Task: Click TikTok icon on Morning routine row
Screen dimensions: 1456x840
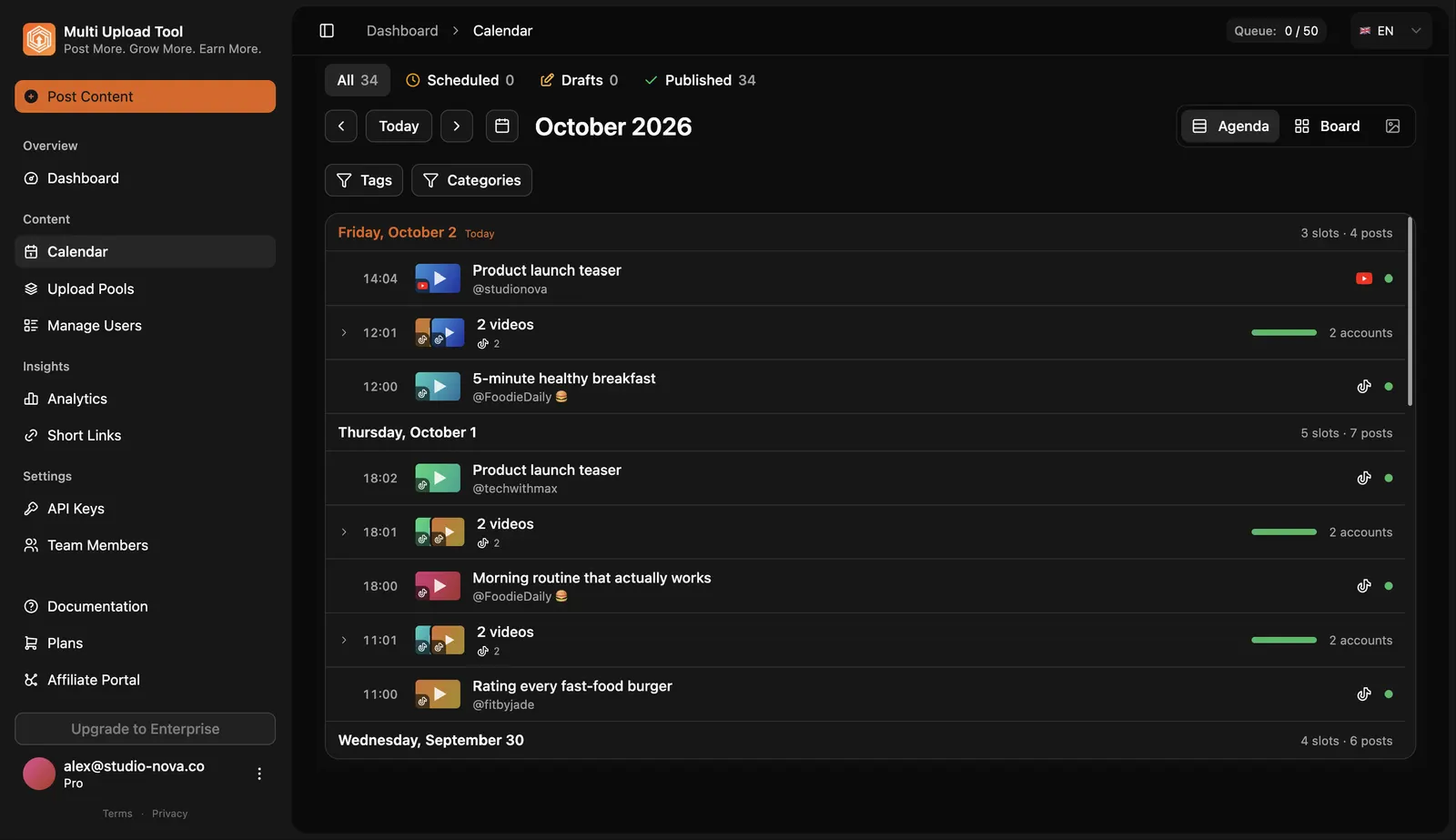Action: pos(1364,586)
